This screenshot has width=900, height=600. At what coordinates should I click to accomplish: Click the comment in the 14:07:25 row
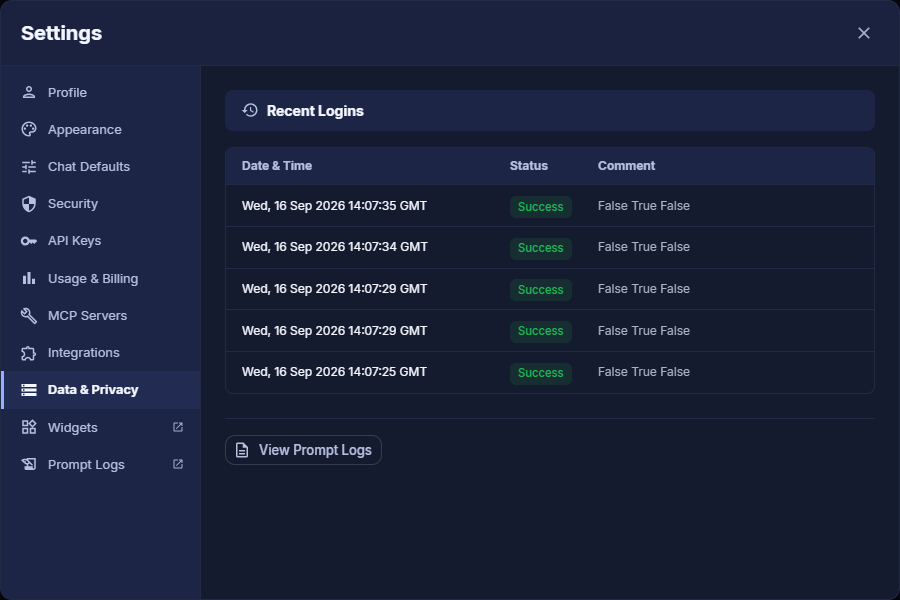coord(643,372)
